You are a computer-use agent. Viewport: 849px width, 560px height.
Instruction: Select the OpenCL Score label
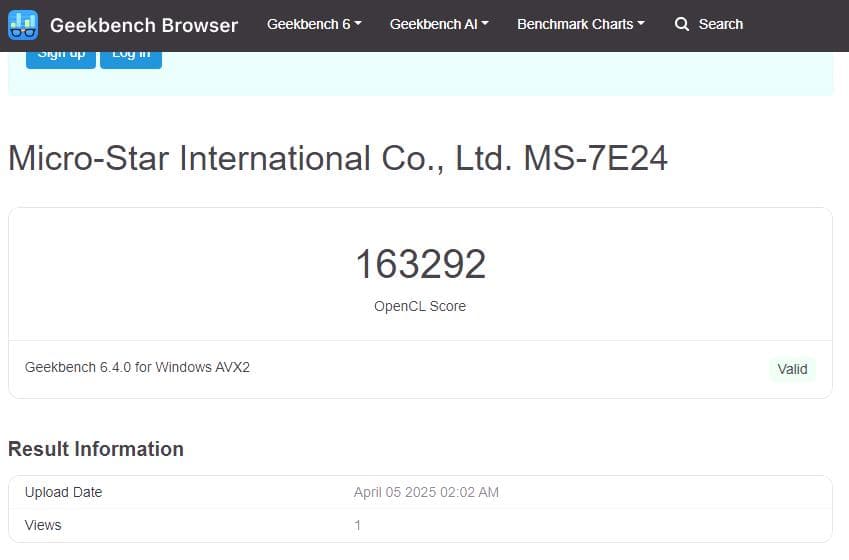420,306
